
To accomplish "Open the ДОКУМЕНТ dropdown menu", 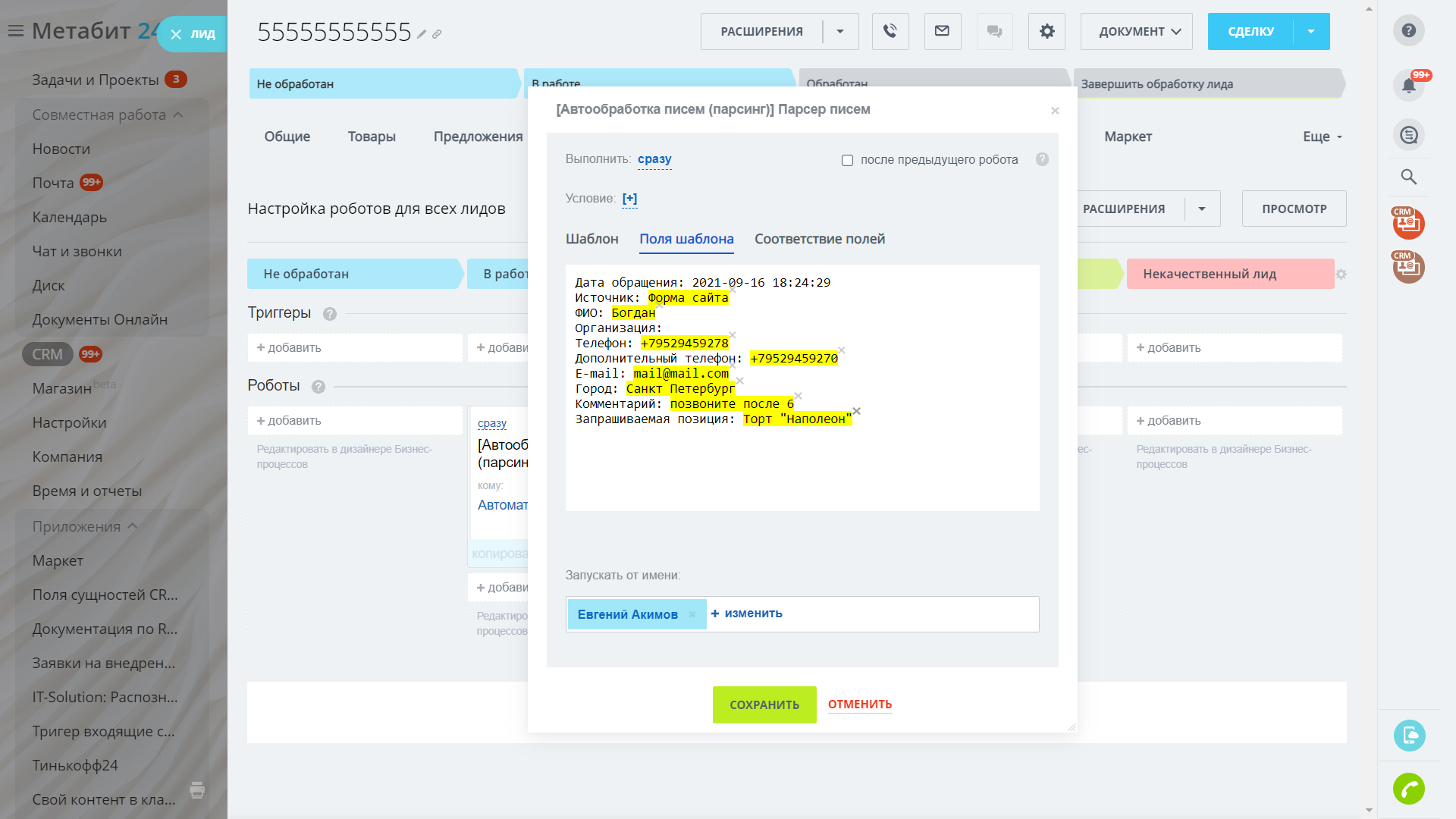I will [x=1136, y=31].
